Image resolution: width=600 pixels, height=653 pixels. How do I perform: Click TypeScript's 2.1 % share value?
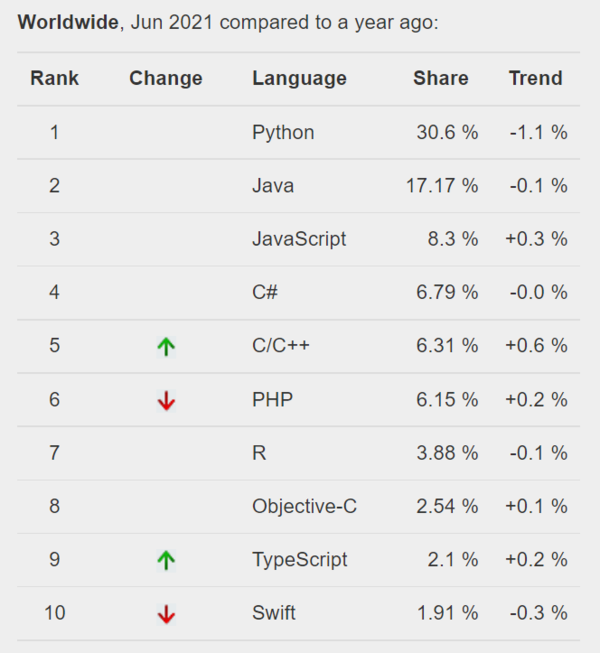coord(451,560)
